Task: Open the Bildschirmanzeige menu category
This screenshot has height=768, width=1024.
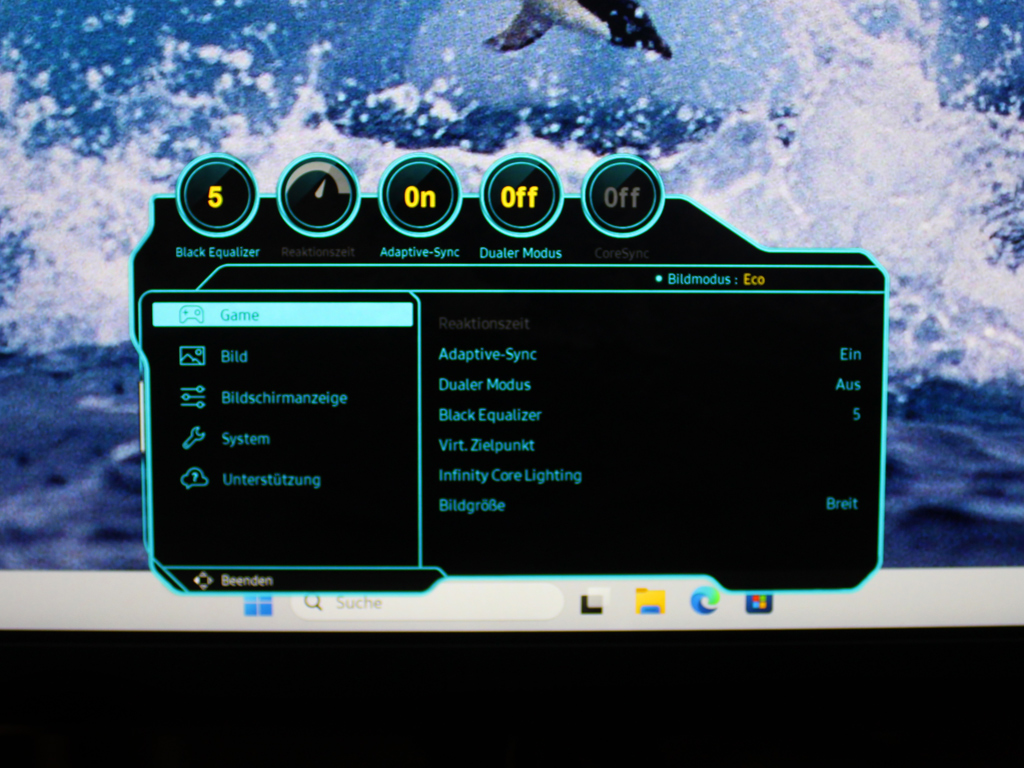Action: point(282,398)
